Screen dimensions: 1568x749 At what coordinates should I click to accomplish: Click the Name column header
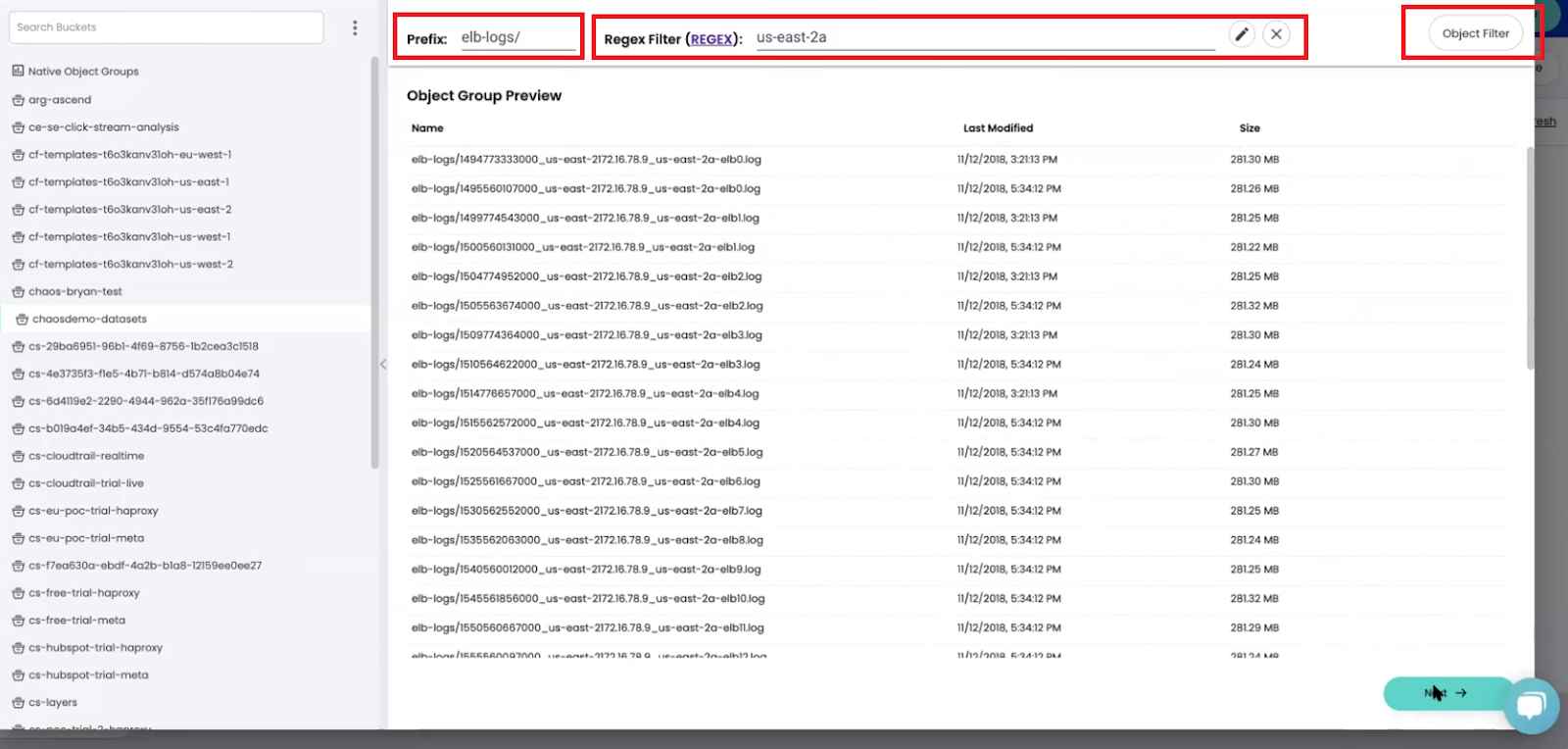coord(427,128)
